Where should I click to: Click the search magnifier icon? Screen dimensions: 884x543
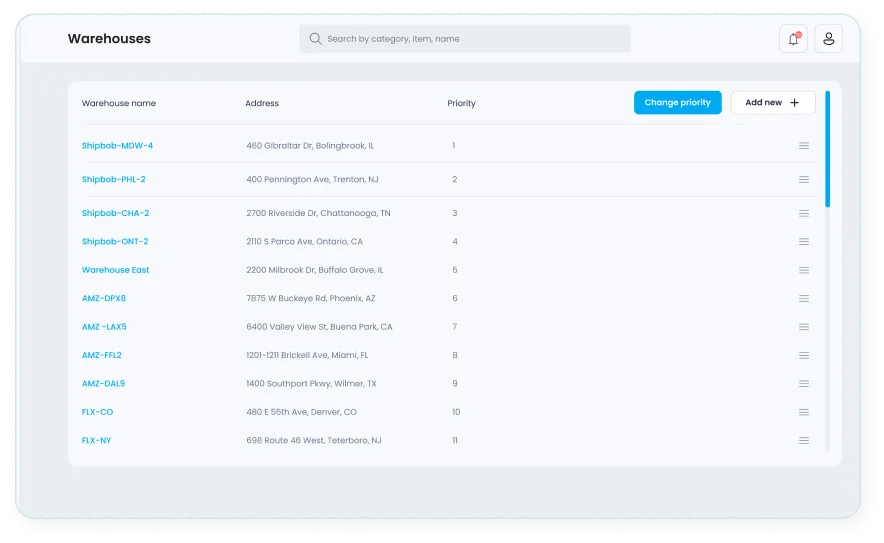coord(315,38)
